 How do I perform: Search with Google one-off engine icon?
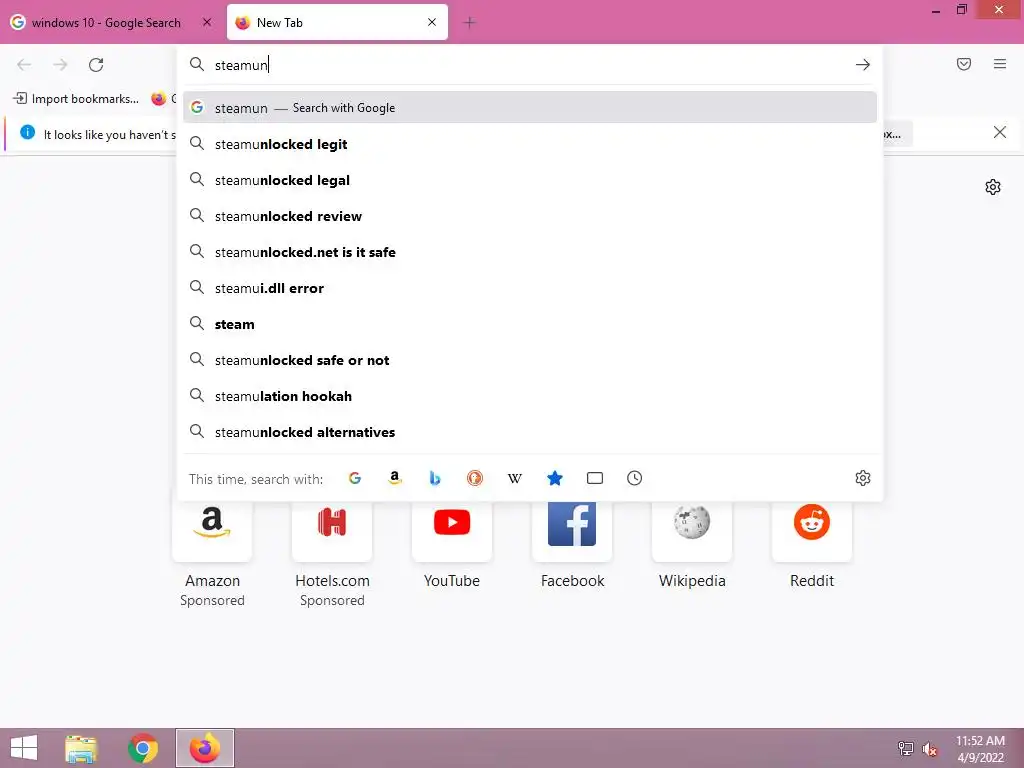(x=355, y=478)
